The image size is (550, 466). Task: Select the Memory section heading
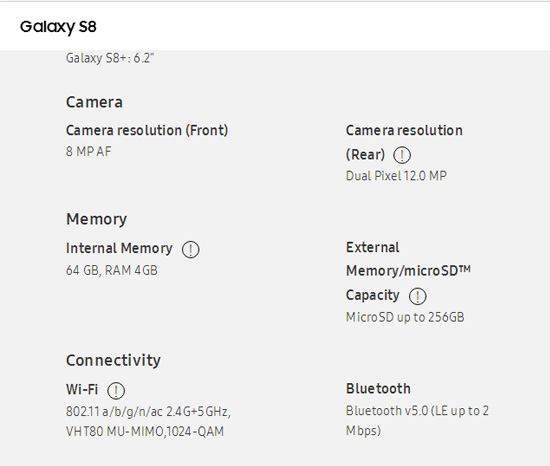tap(96, 219)
